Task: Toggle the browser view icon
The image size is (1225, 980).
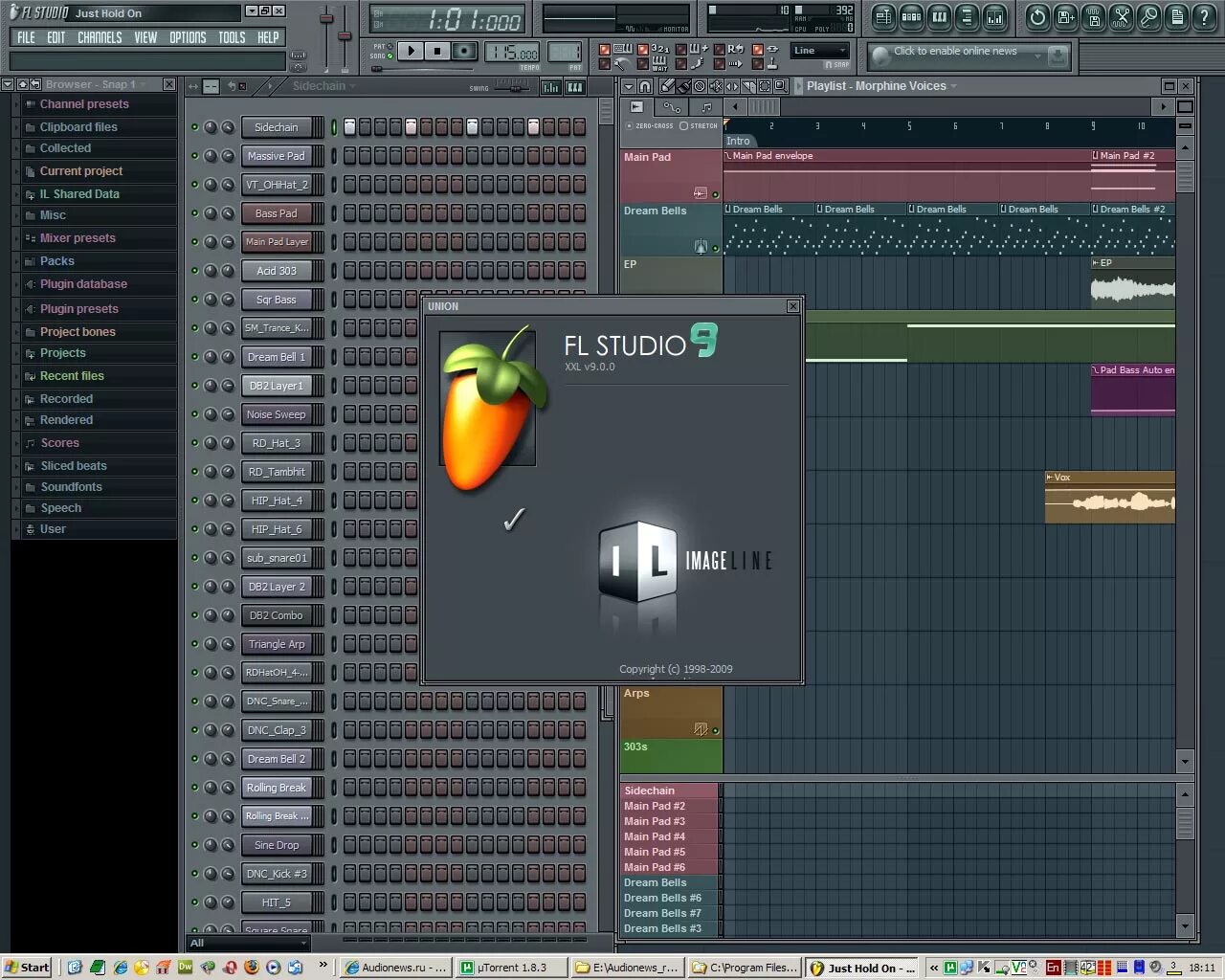Action: [x=967, y=16]
